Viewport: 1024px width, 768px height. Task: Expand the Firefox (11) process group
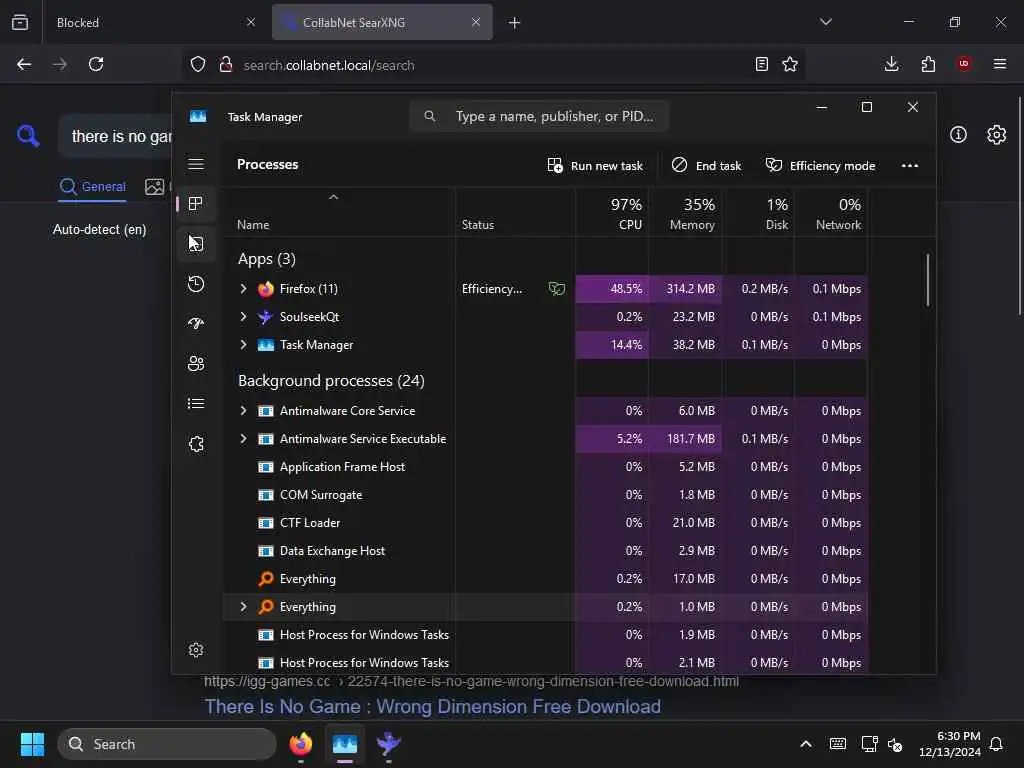click(x=244, y=289)
